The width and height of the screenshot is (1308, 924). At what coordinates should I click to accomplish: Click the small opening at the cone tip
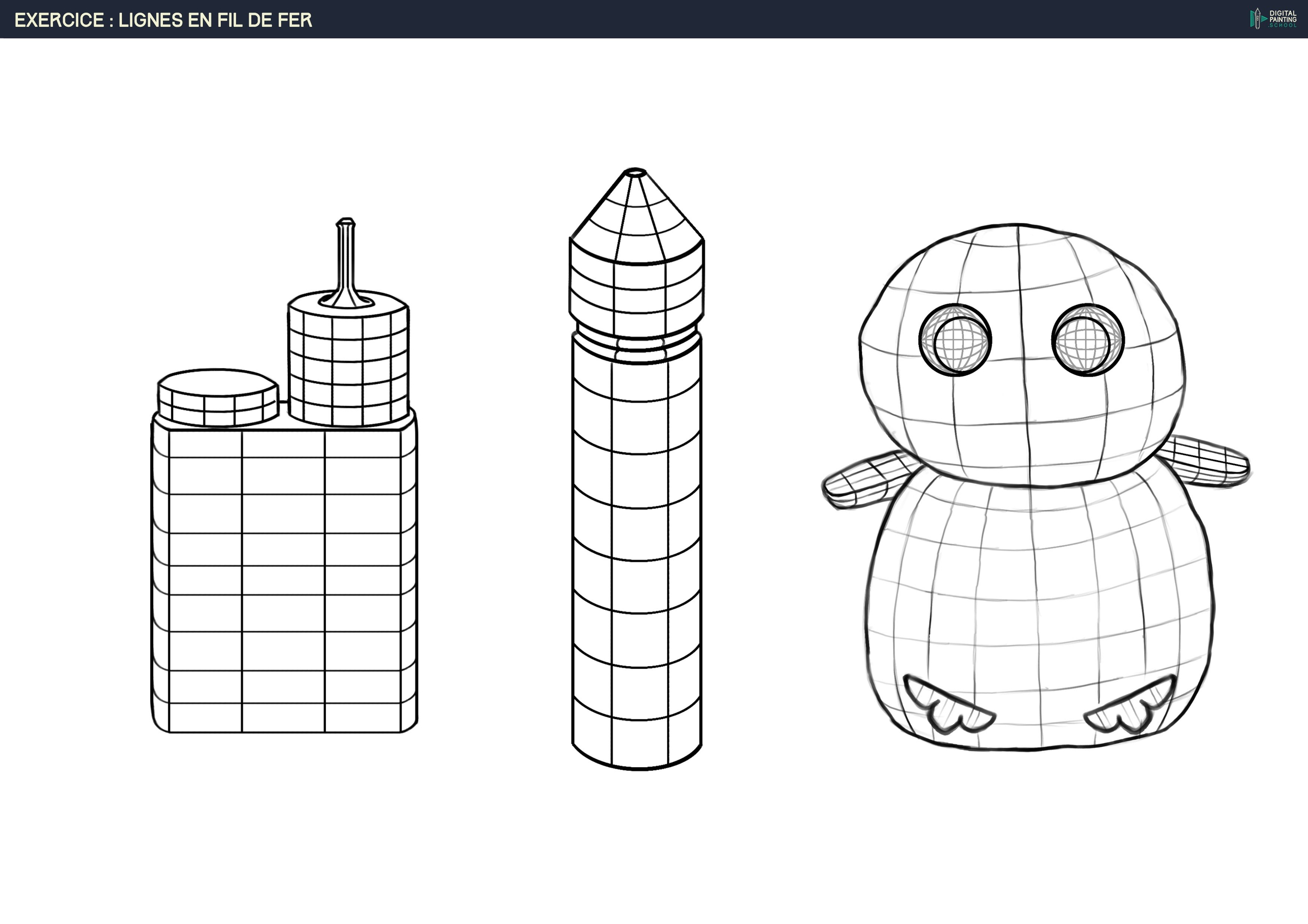[636, 172]
